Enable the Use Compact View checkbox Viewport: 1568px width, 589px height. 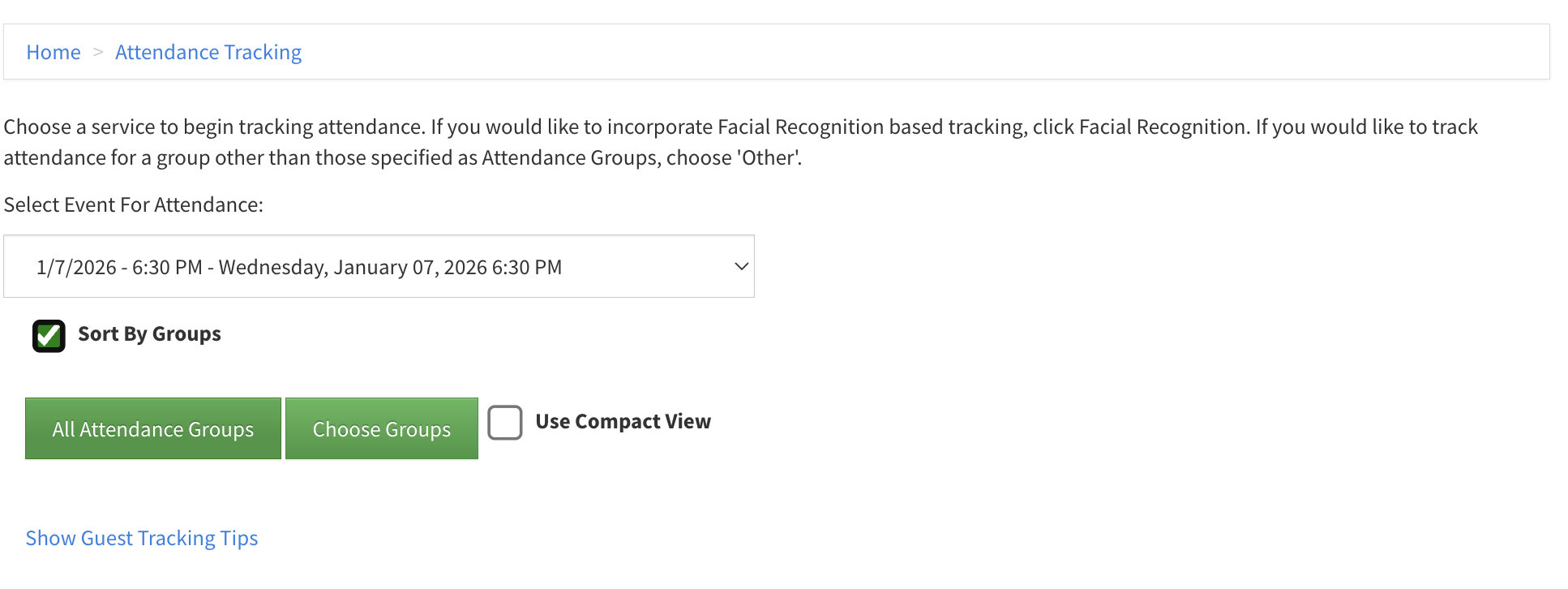pyautogui.click(x=504, y=423)
